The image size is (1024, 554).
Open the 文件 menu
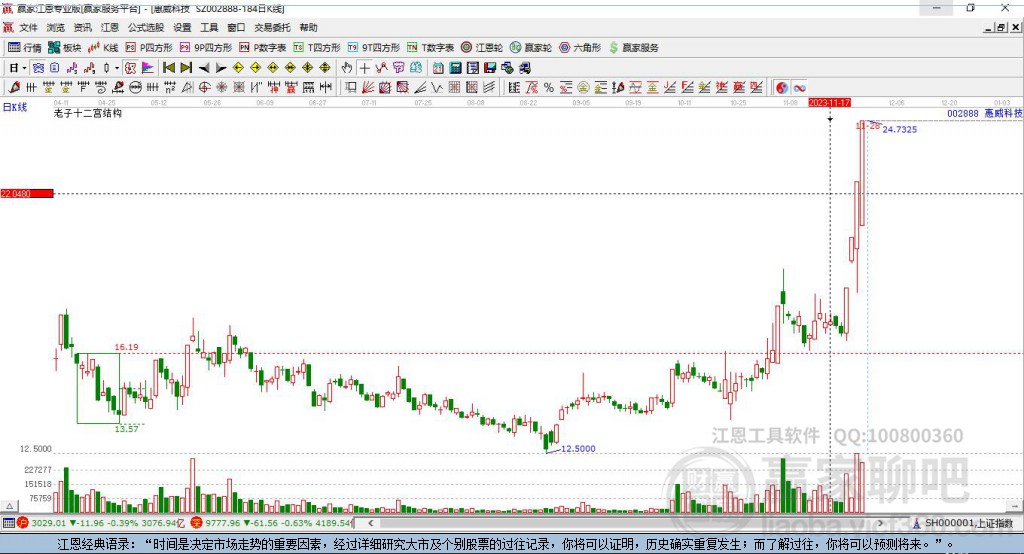[29, 27]
